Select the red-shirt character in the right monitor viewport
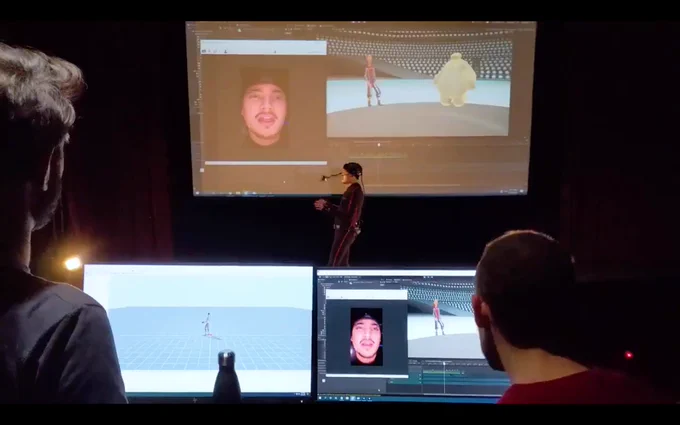This screenshot has height=425, width=680. click(438, 317)
